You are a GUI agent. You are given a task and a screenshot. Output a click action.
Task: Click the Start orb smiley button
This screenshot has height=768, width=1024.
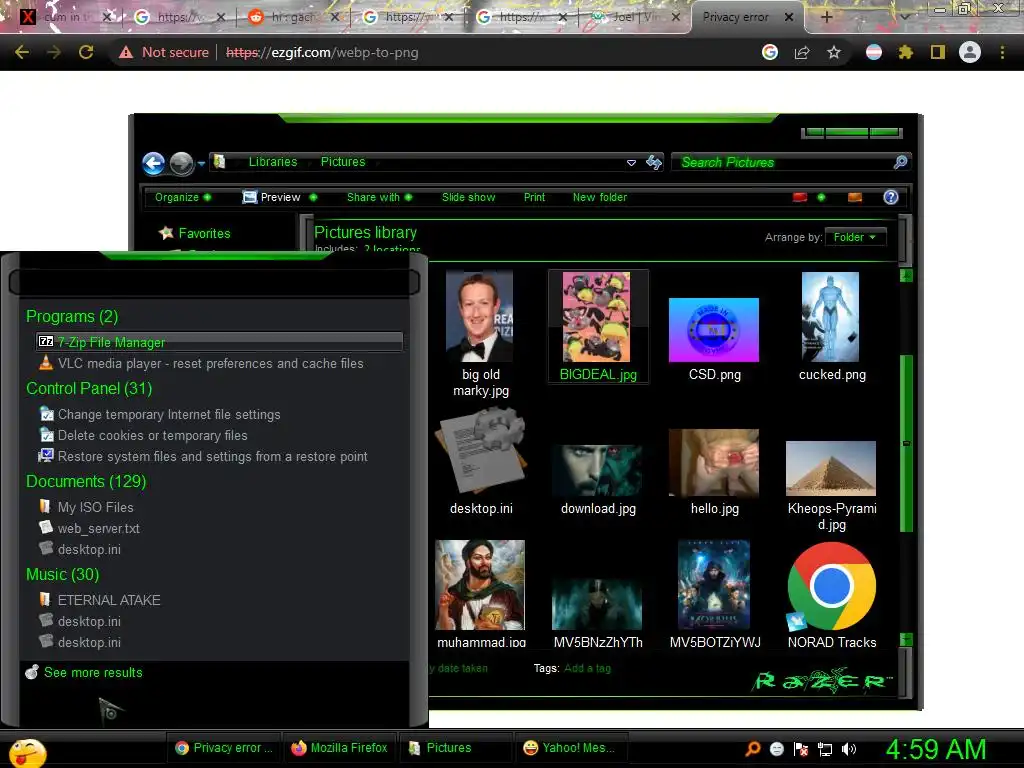[27, 752]
